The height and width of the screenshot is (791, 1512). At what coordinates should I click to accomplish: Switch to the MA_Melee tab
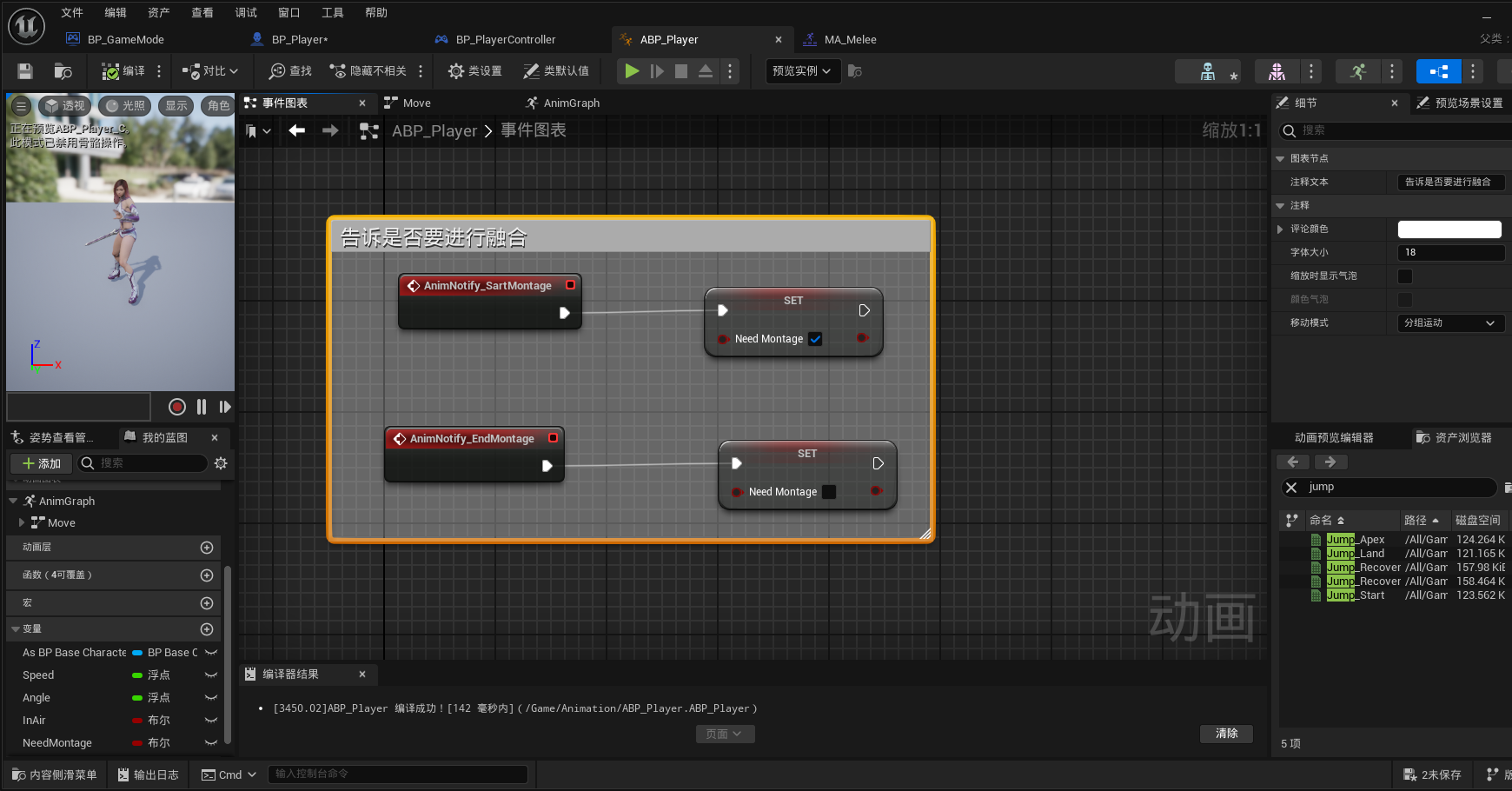pos(850,39)
